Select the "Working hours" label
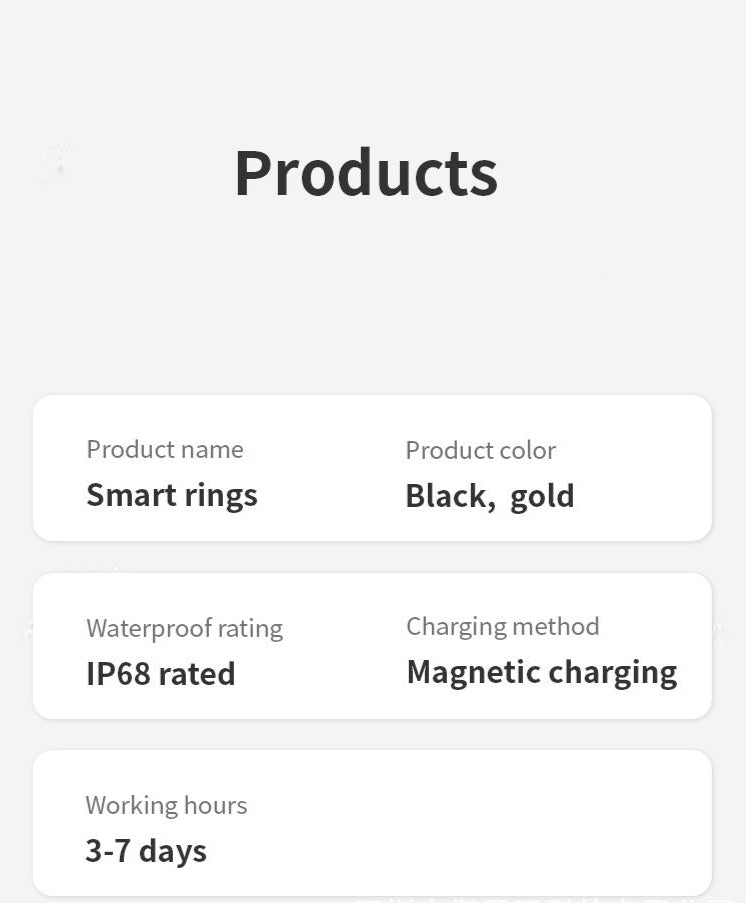This screenshot has width=746, height=903. point(166,805)
